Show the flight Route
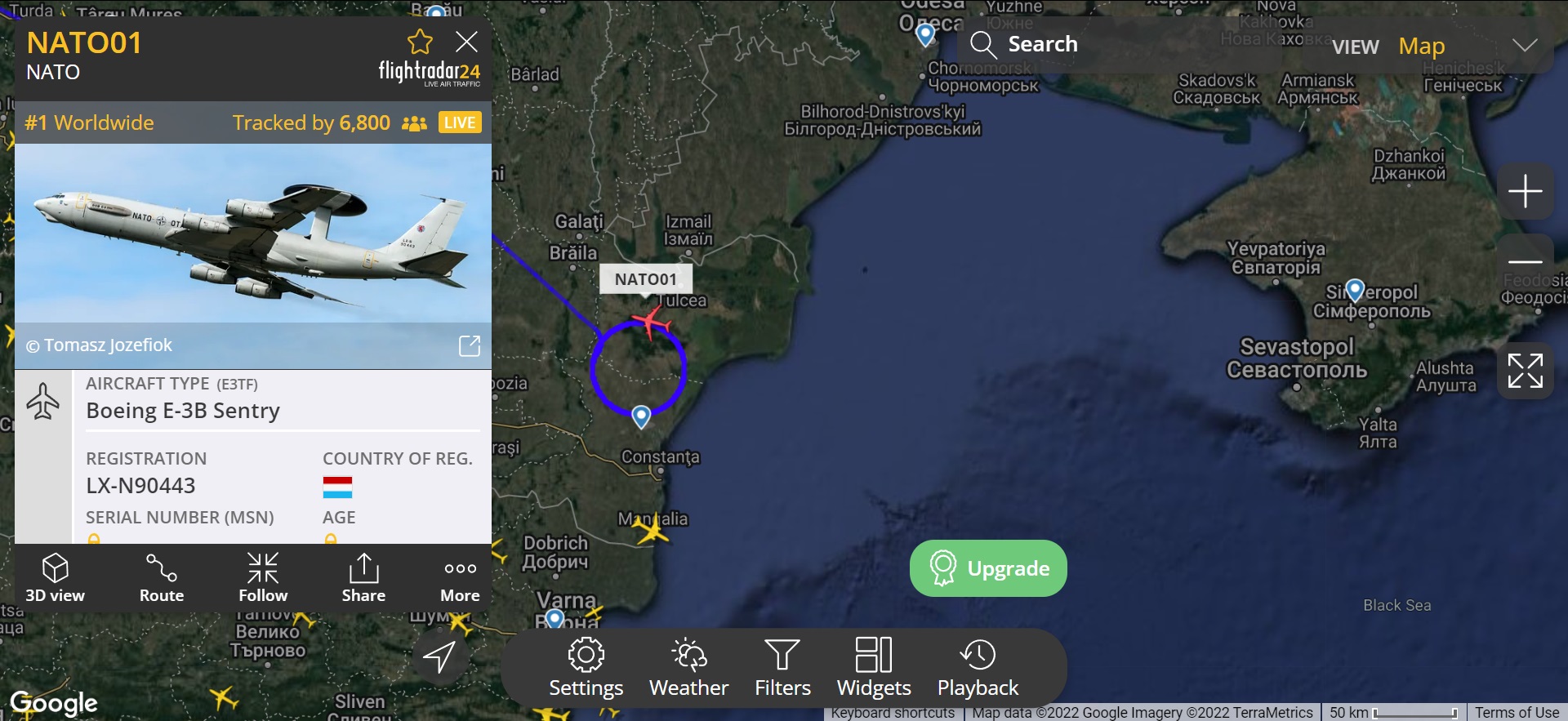This screenshot has width=1568, height=721. 161,577
